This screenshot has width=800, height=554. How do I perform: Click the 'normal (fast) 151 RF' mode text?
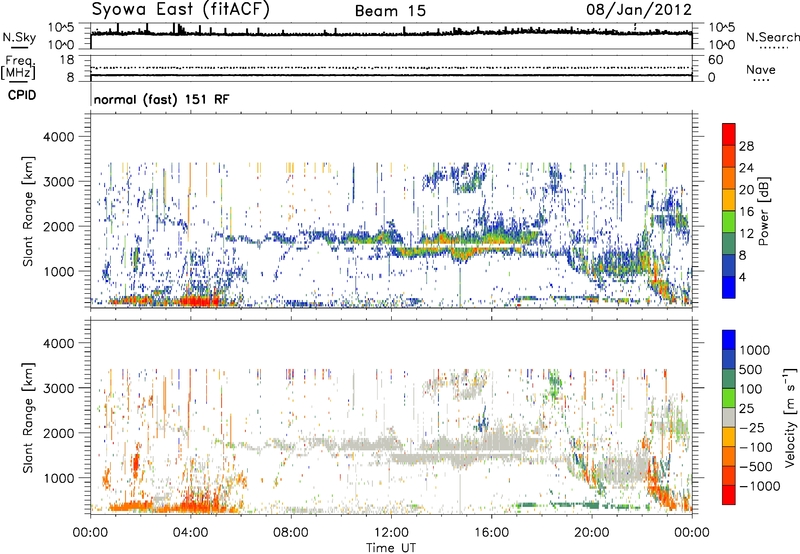tap(161, 99)
